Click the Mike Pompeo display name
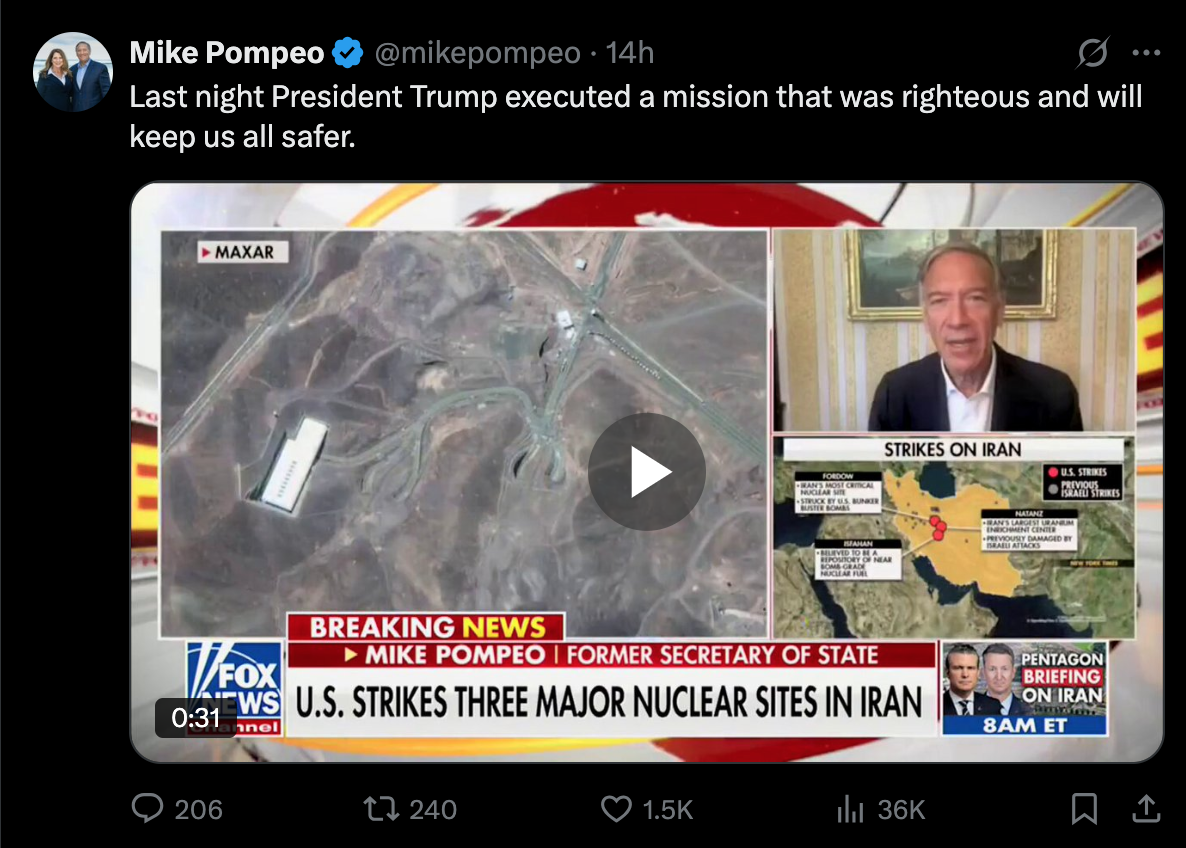Viewport: 1186px width, 848px height. click(x=227, y=53)
